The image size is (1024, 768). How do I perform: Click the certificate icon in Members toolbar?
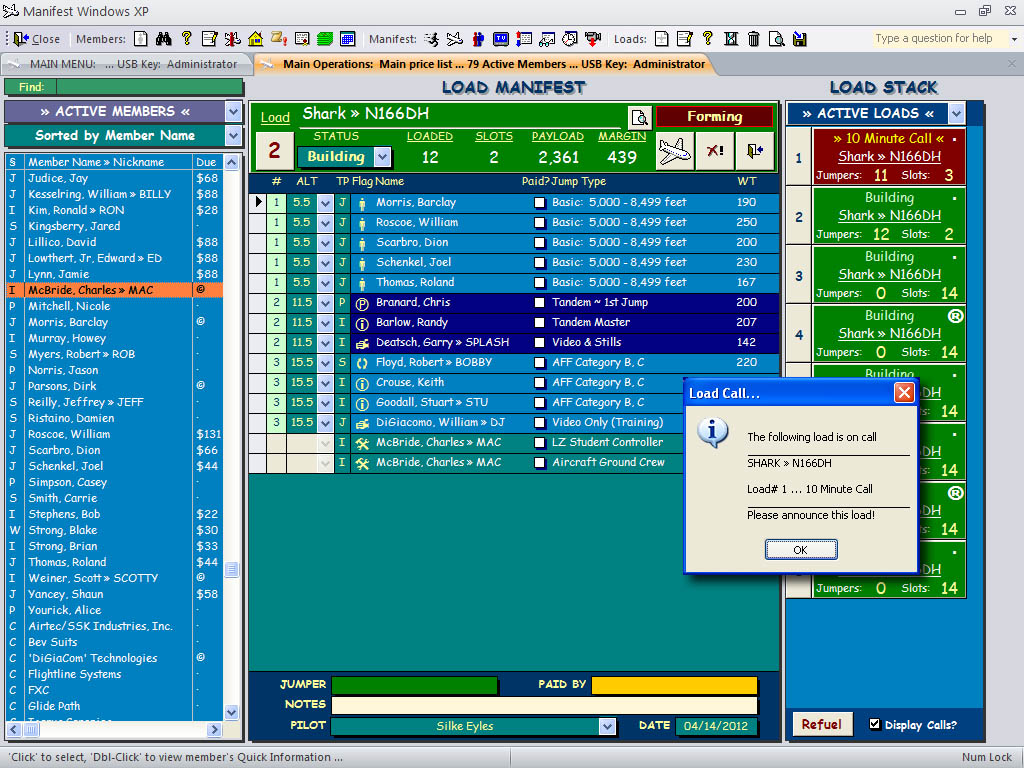tap(302, 39)
